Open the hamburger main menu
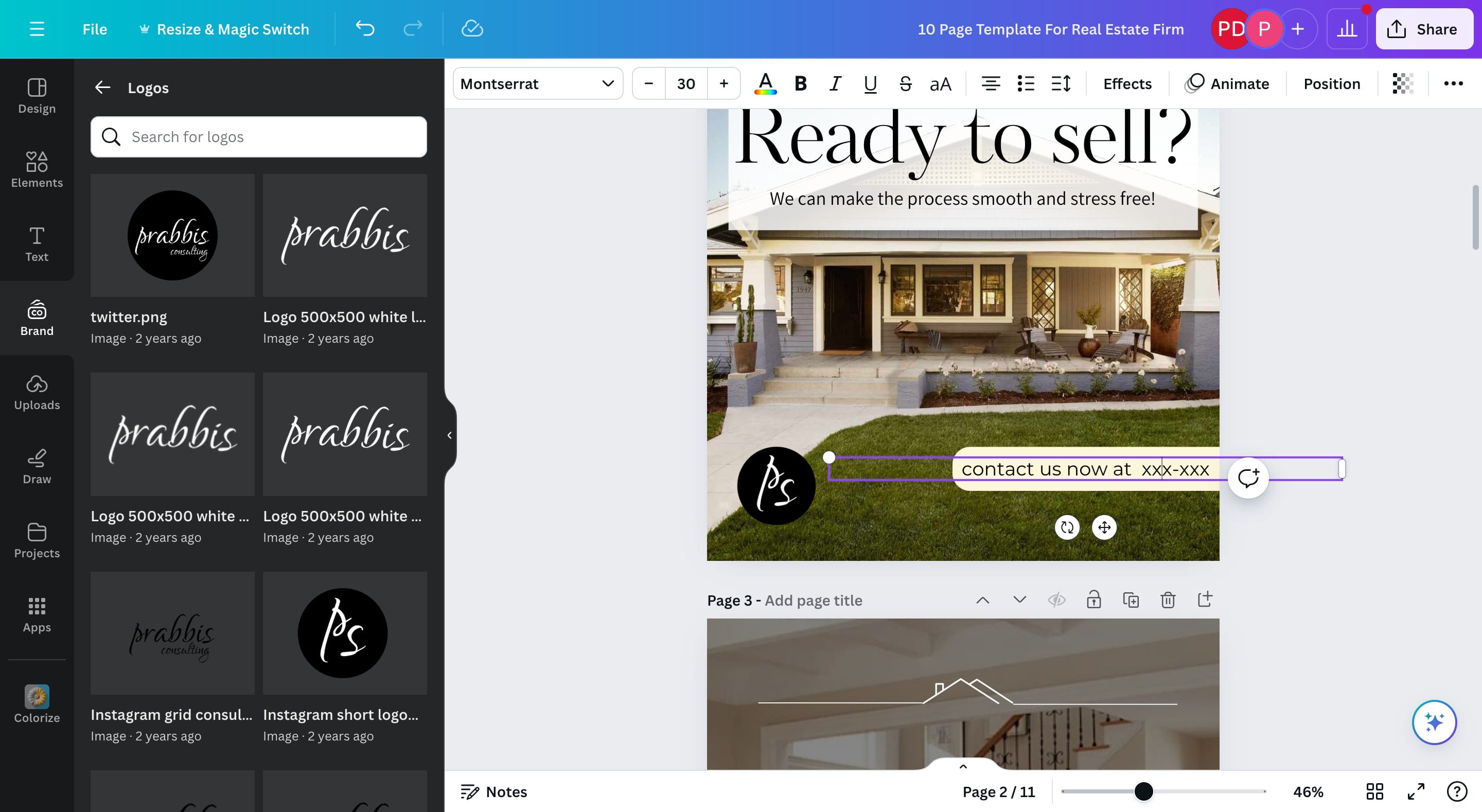This screenshot has width=1482, height=812. pos(37,29)
